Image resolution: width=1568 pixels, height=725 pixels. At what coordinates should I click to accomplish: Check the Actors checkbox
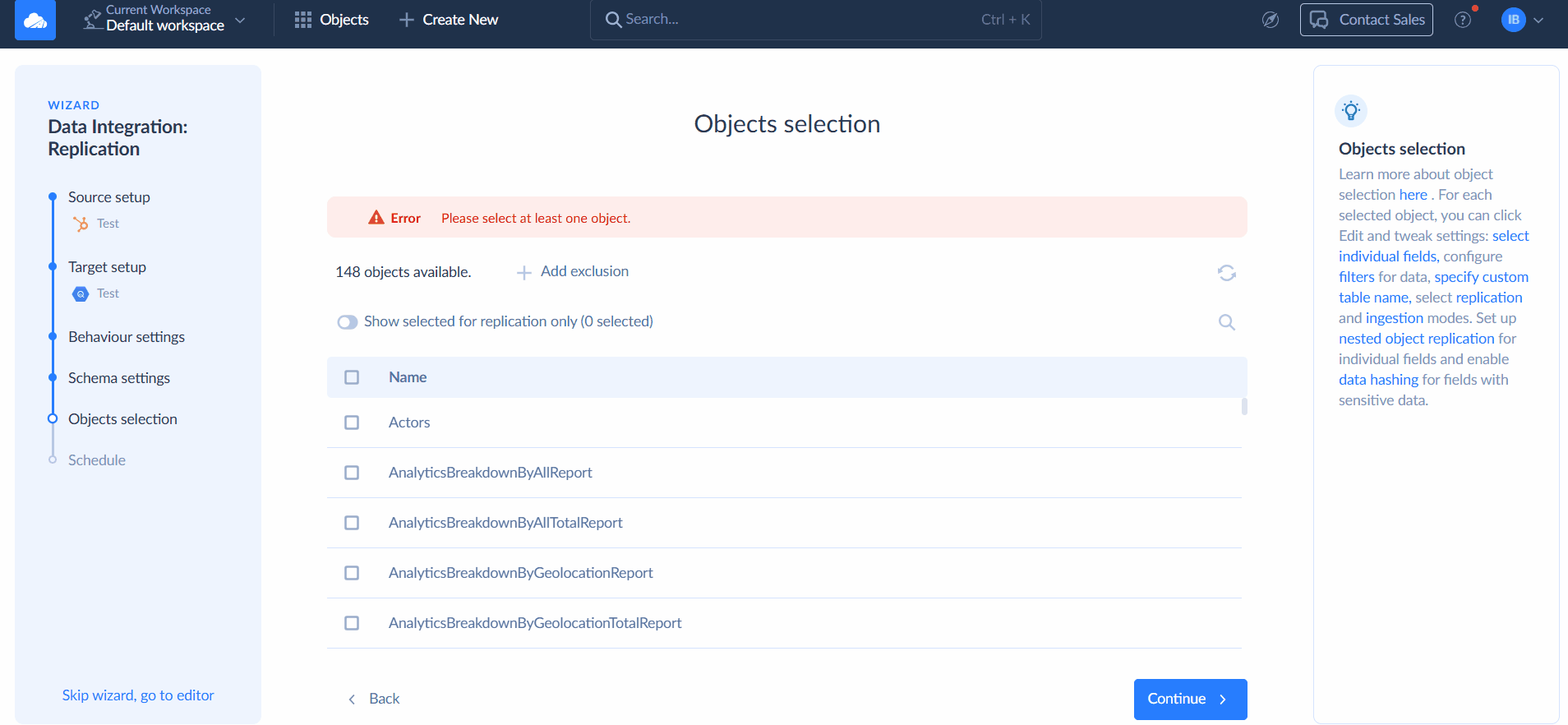(352, 423)
